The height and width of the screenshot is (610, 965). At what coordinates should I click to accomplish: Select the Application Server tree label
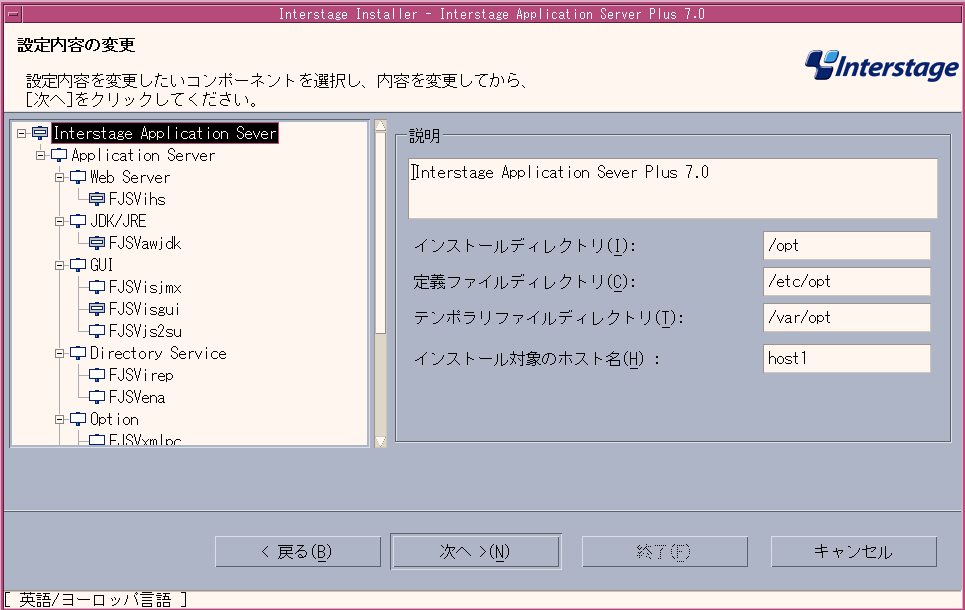143,155
